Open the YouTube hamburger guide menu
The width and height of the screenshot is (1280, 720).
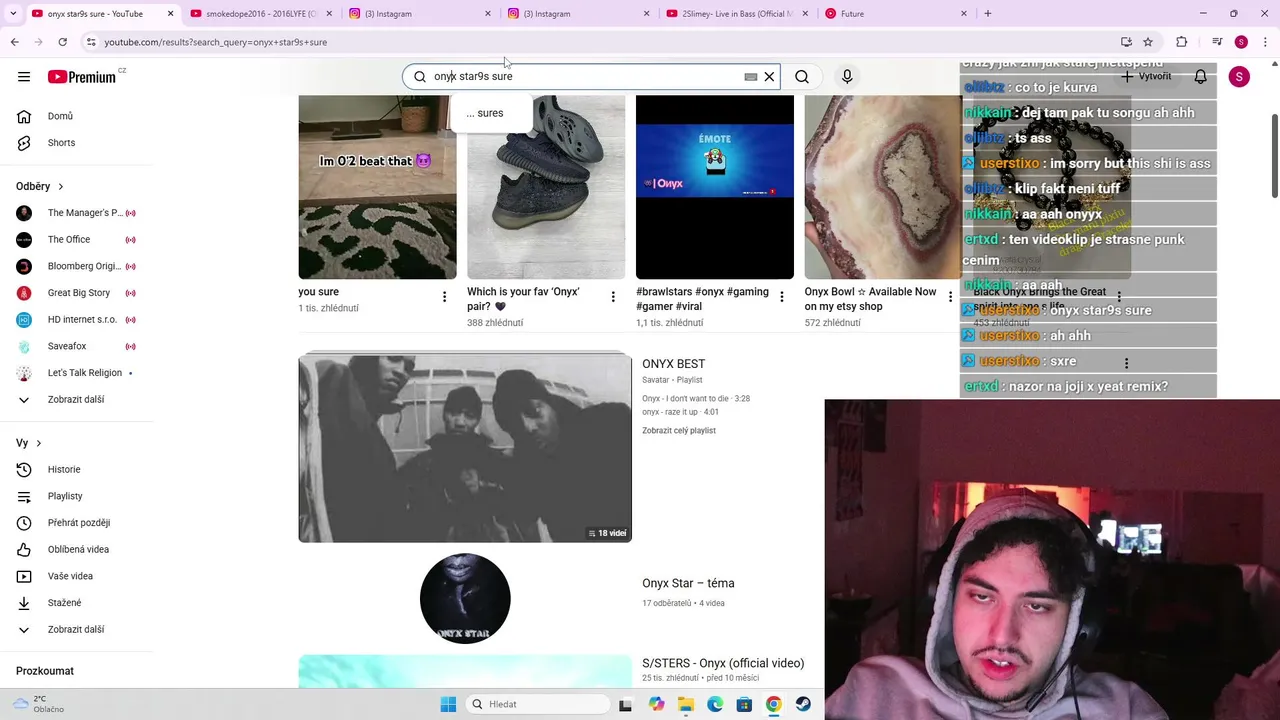pos(24,77)
